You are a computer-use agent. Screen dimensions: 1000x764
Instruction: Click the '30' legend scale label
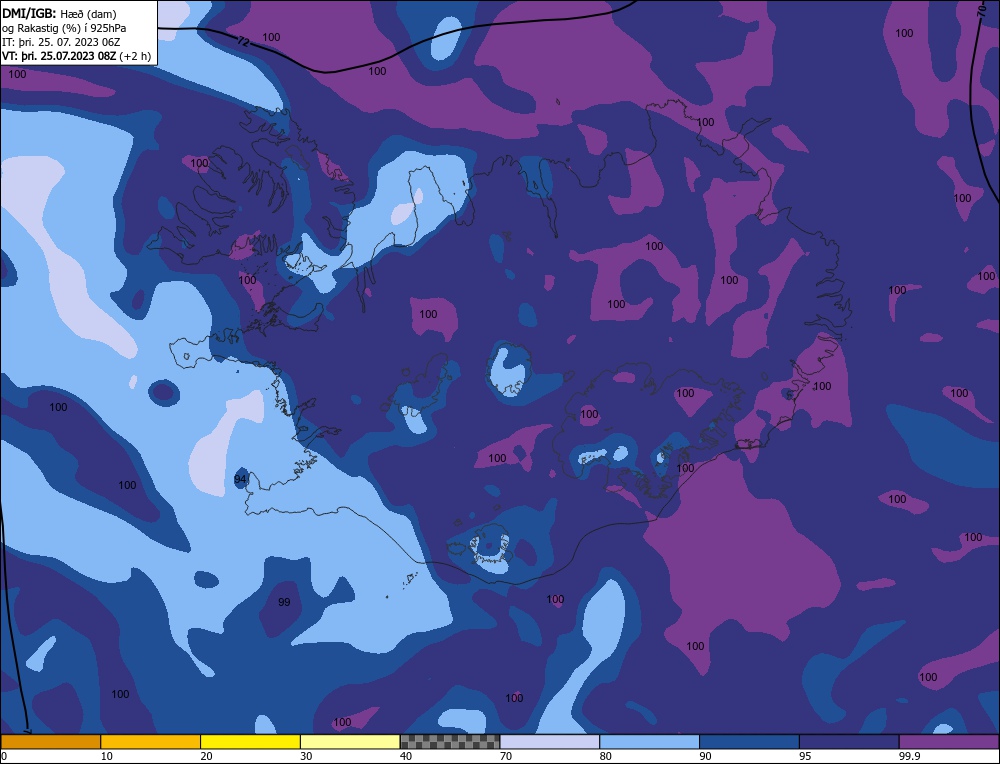coord(307,756)
